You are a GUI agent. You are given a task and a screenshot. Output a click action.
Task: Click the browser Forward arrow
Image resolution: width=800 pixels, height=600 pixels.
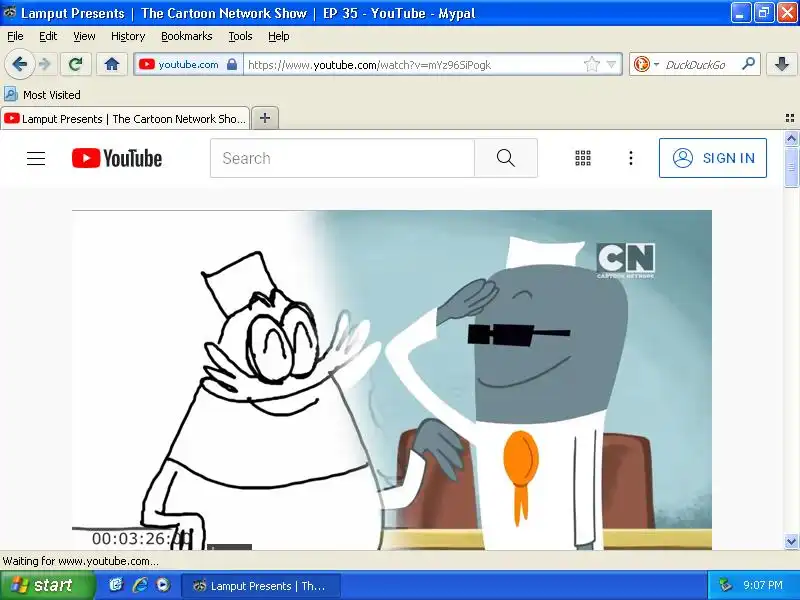pyautogui.click(x=45, y=64)
